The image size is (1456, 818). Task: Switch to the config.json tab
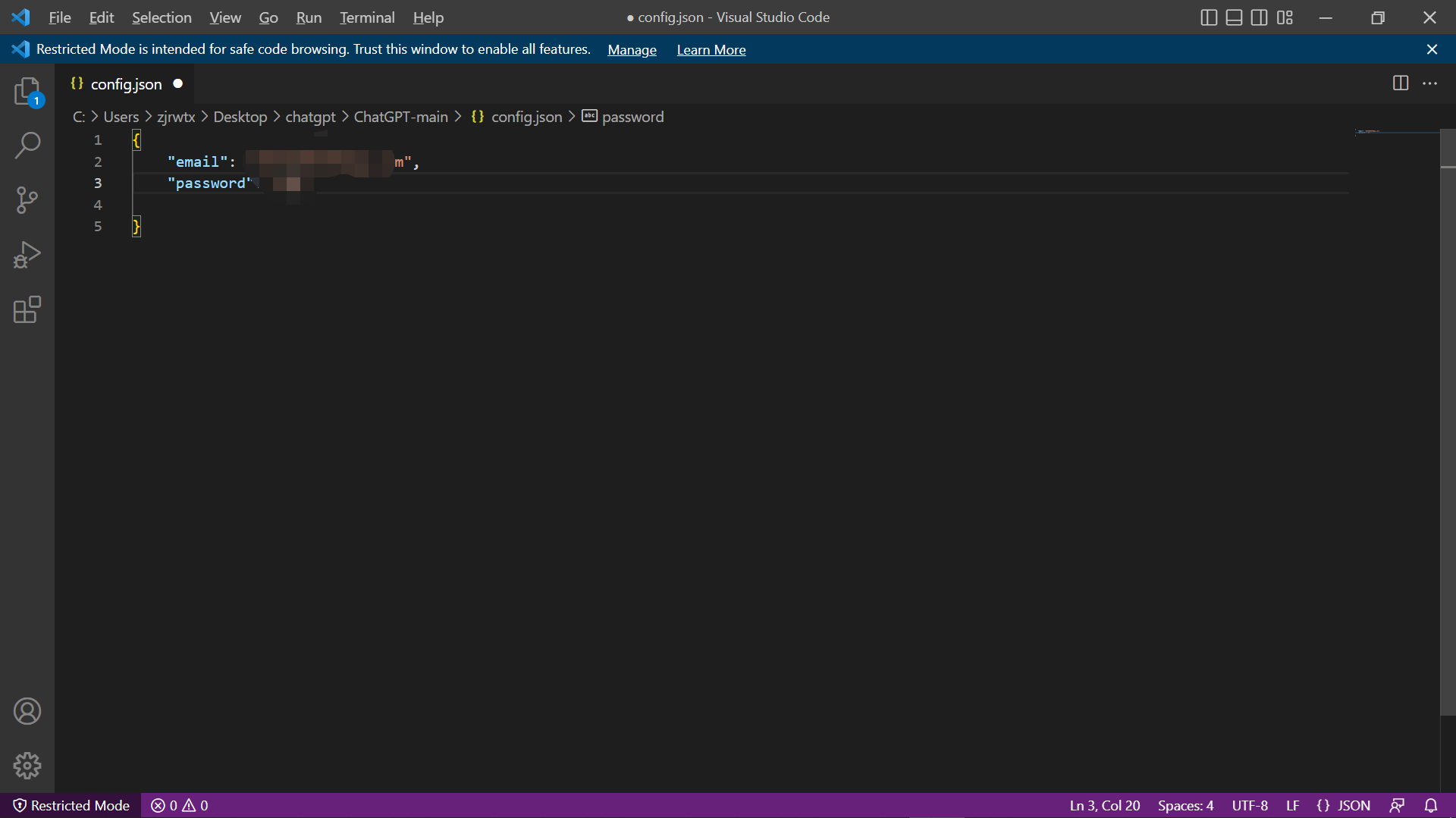[x=126, y=84]
